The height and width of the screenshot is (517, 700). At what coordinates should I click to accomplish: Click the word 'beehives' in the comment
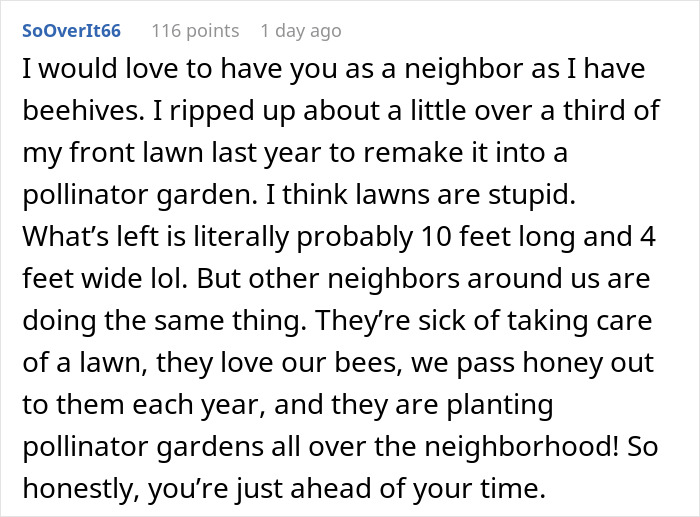click(81, 110)
